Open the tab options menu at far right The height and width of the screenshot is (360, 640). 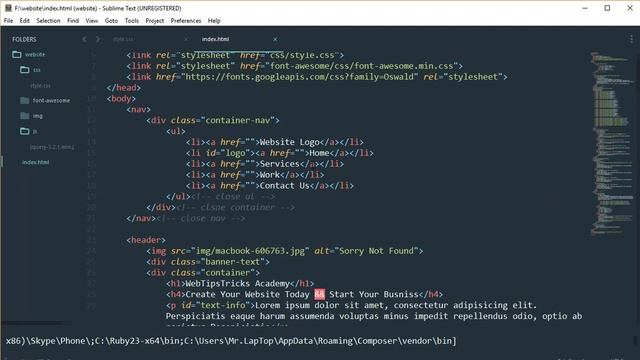631,39
